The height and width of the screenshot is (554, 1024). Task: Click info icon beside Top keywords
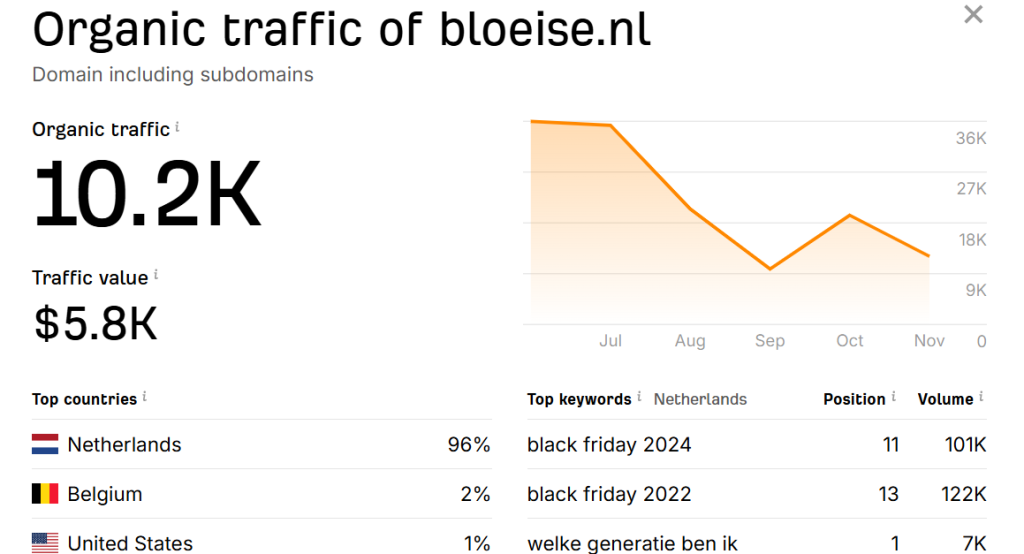639,397
